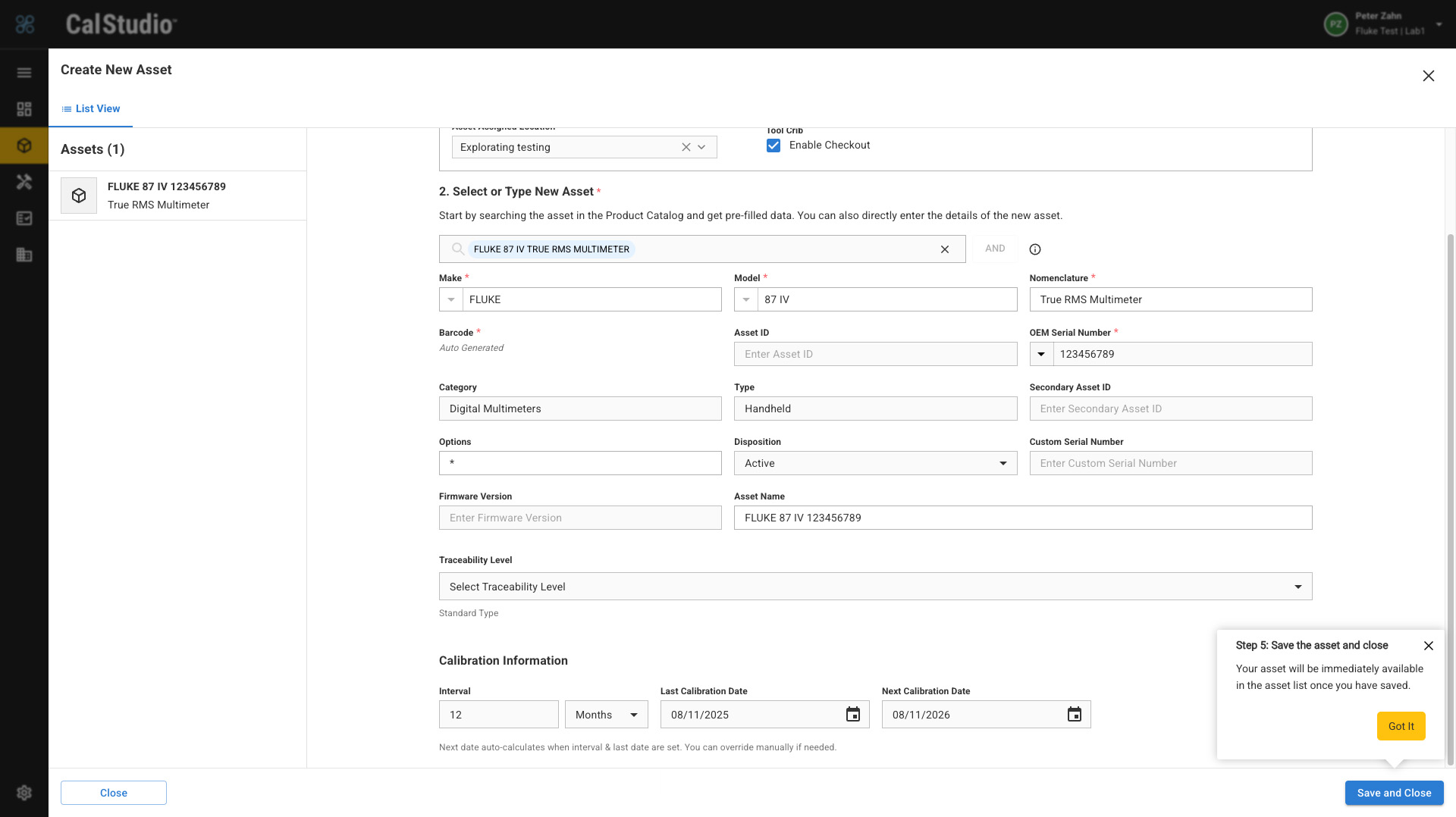The image size is (1456, 817).
Task: Click the Secondary Asset ID field
Action: [1171, 409]
